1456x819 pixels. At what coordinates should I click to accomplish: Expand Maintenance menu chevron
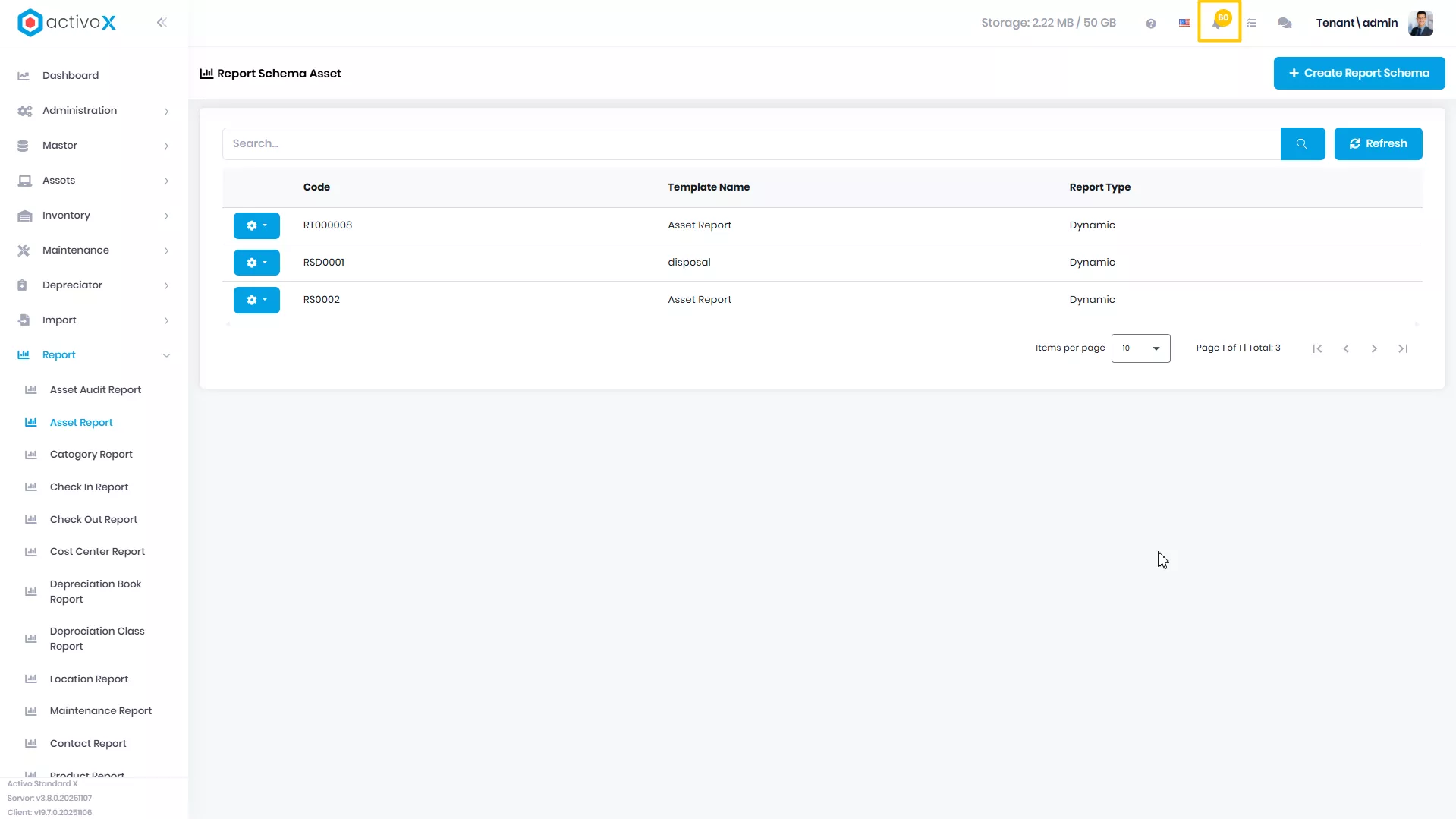166,250
